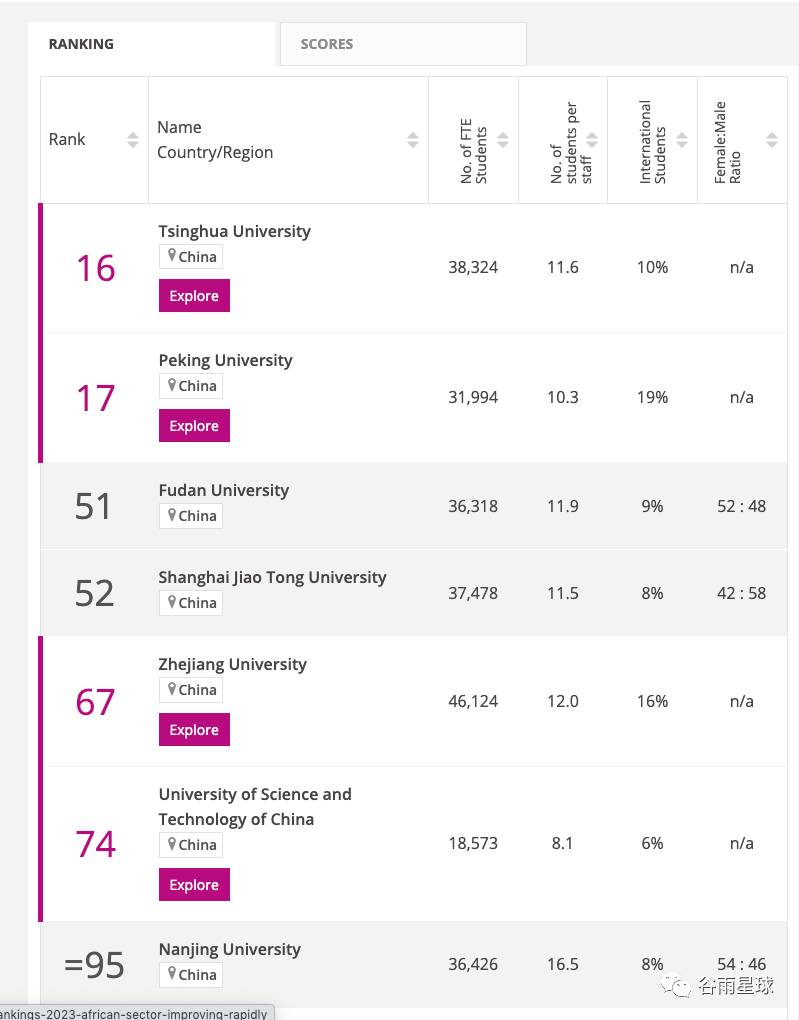Click location pin in Fudan's China tag
The image size is (799, 1020).
(172, 515)
